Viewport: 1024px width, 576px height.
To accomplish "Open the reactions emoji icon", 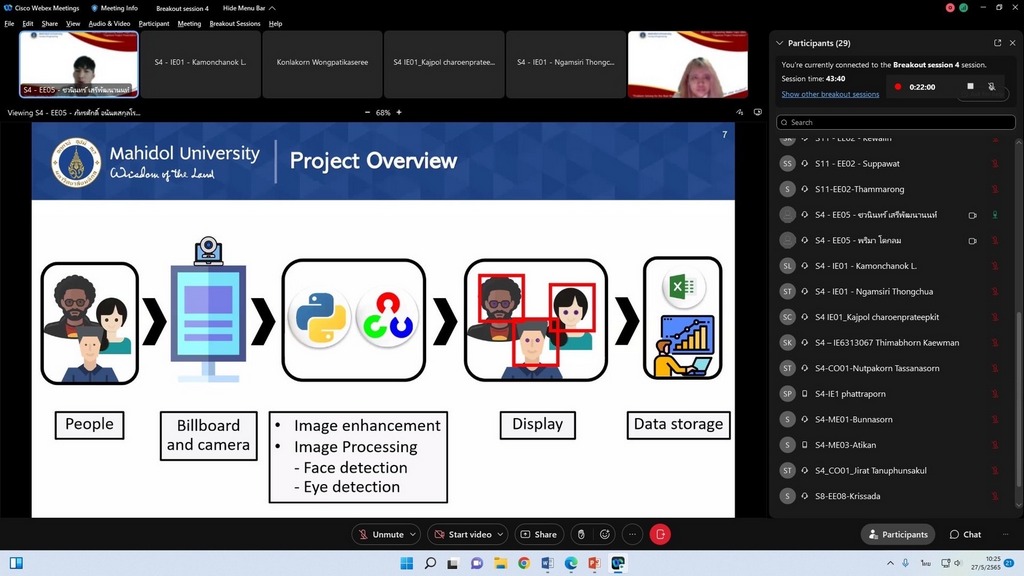I will (x=606, y=534).
